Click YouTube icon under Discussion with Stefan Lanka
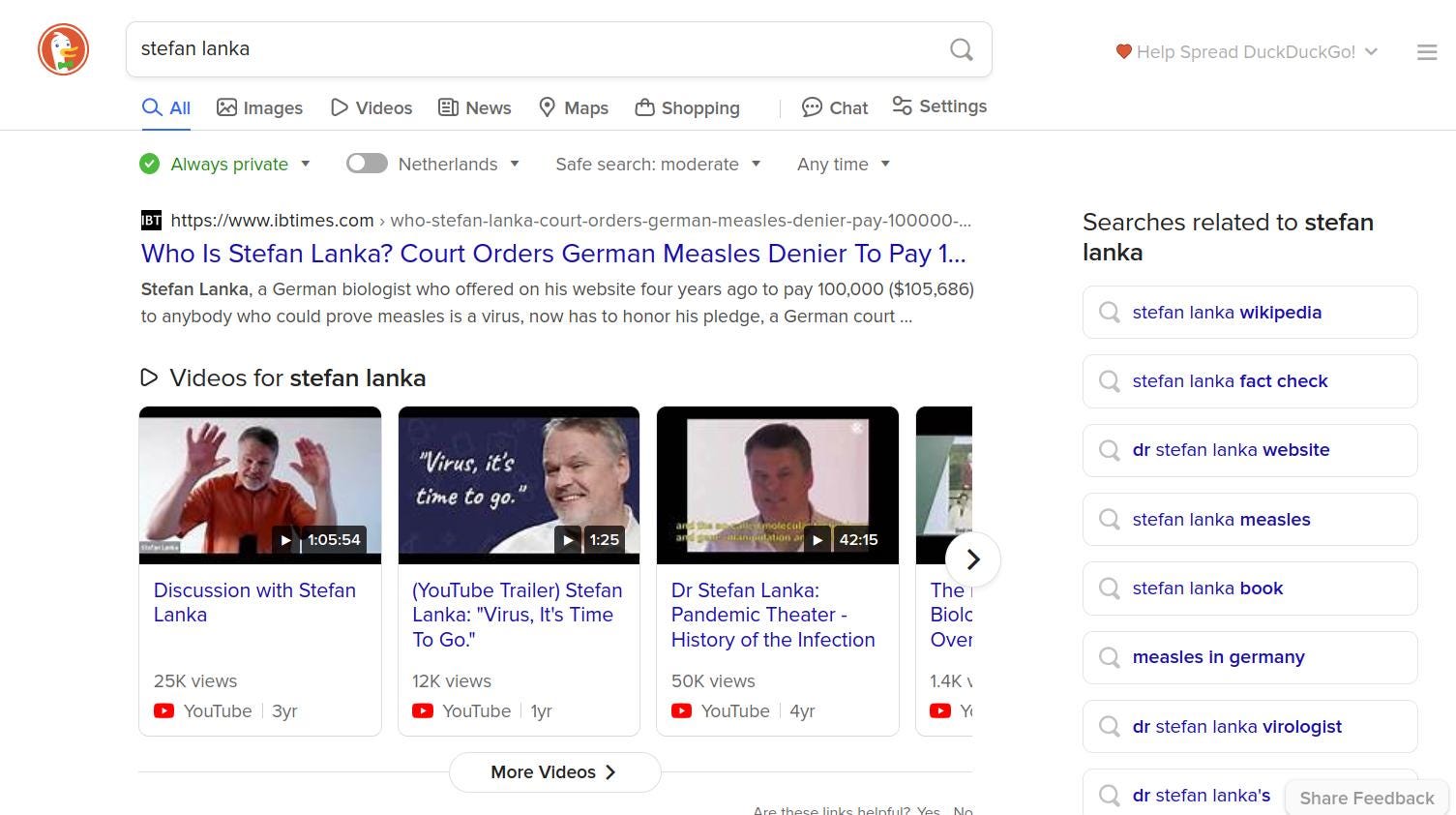 coord(163,710)
